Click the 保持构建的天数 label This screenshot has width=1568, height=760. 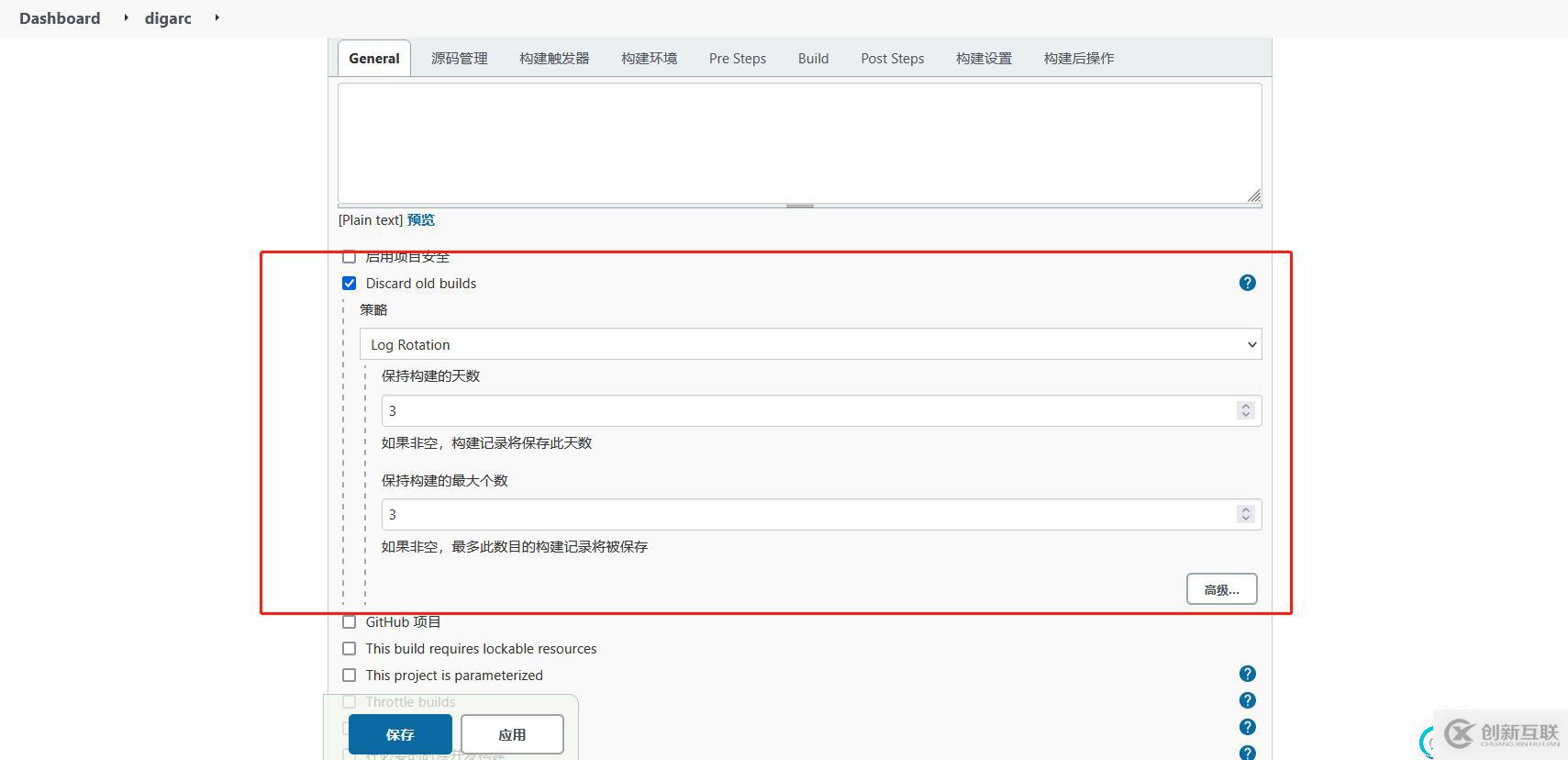430,376
